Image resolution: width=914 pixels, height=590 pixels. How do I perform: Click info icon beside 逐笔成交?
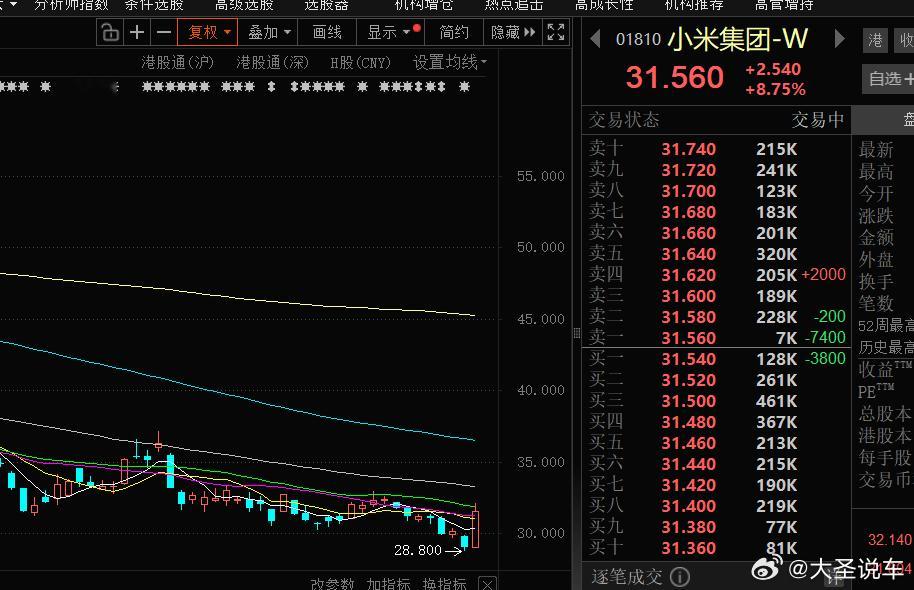click(x=680, y=577)
